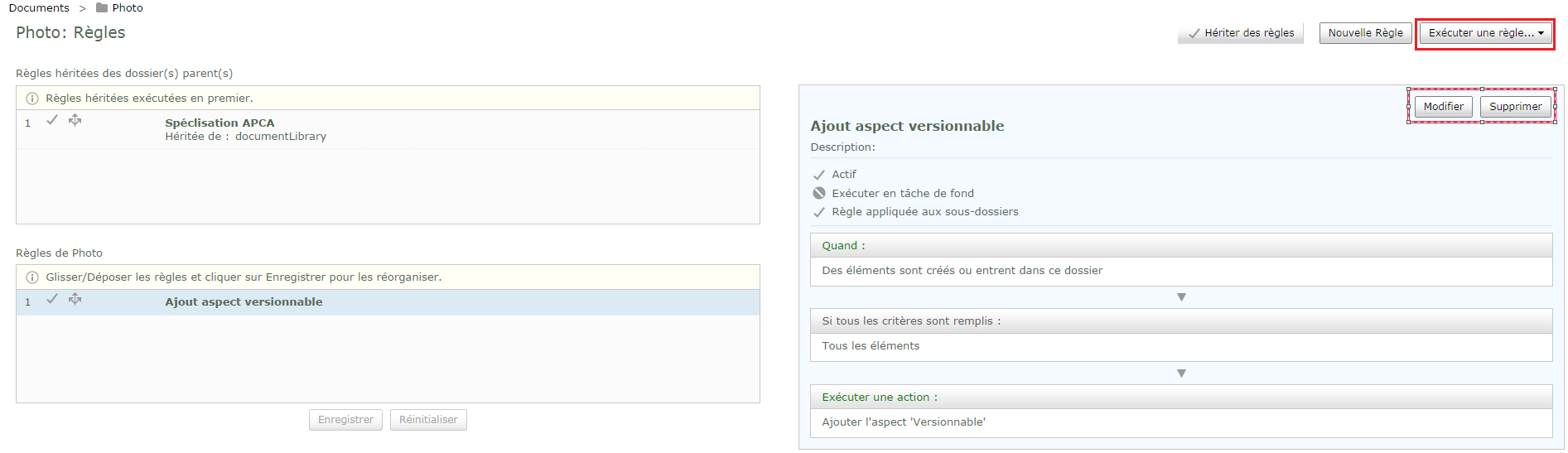Click the Photo folder icon in breadcrumb
The width and height of the screenshot is (1568, 453).
tap(102, 8)
